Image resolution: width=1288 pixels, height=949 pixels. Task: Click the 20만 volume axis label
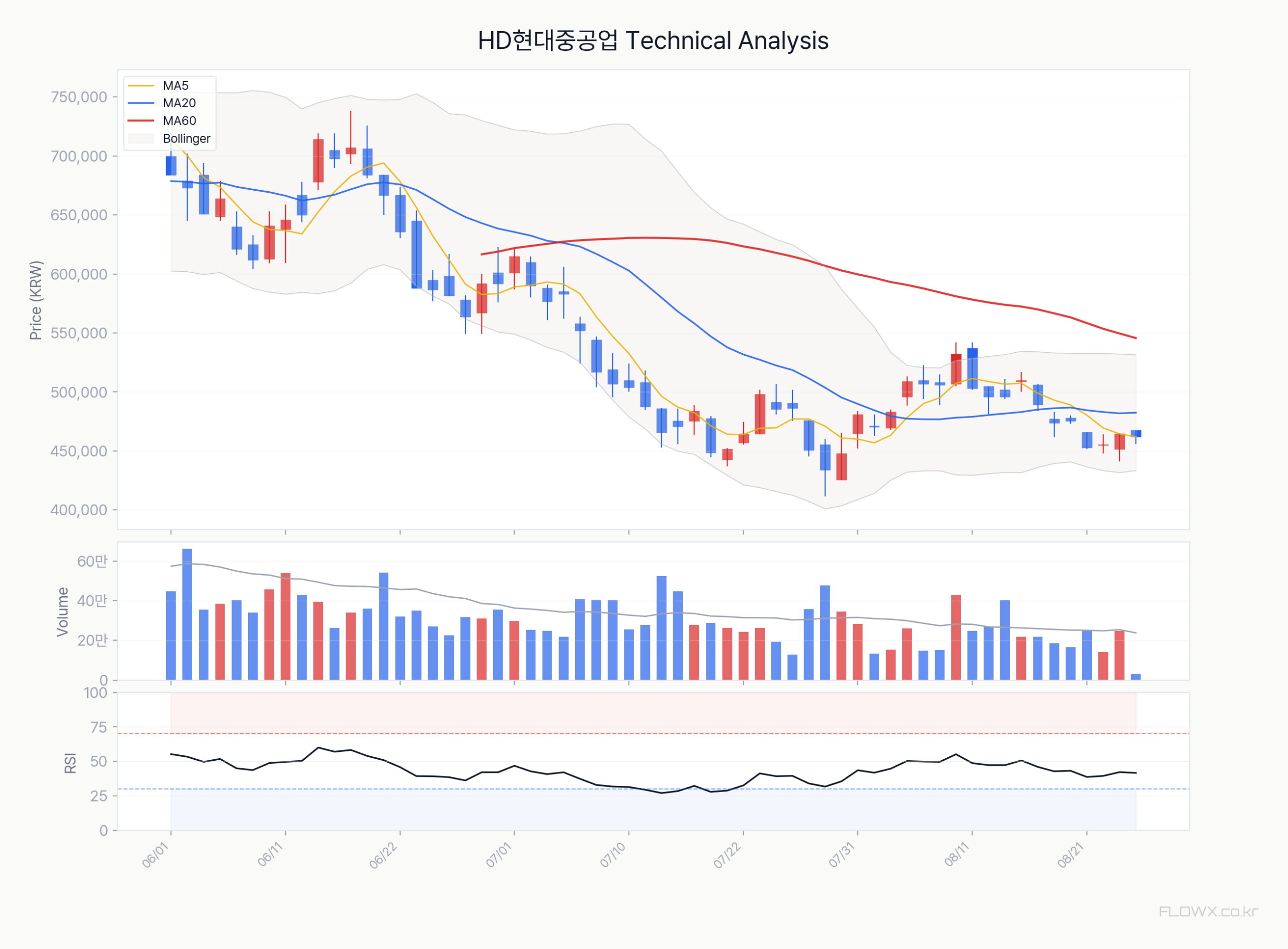[93, 641]
